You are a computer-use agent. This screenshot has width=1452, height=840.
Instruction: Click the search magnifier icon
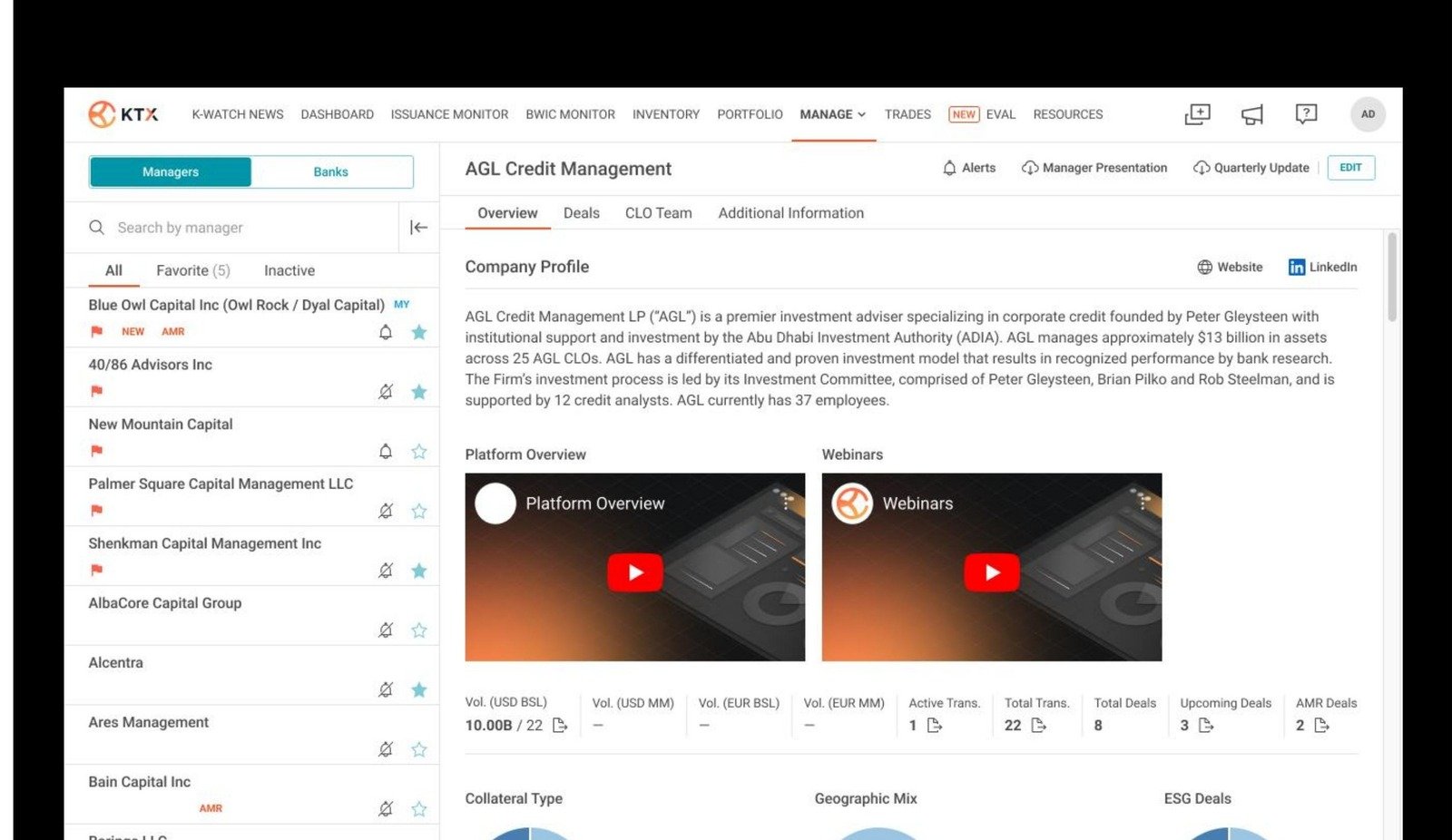coord(96,228)
